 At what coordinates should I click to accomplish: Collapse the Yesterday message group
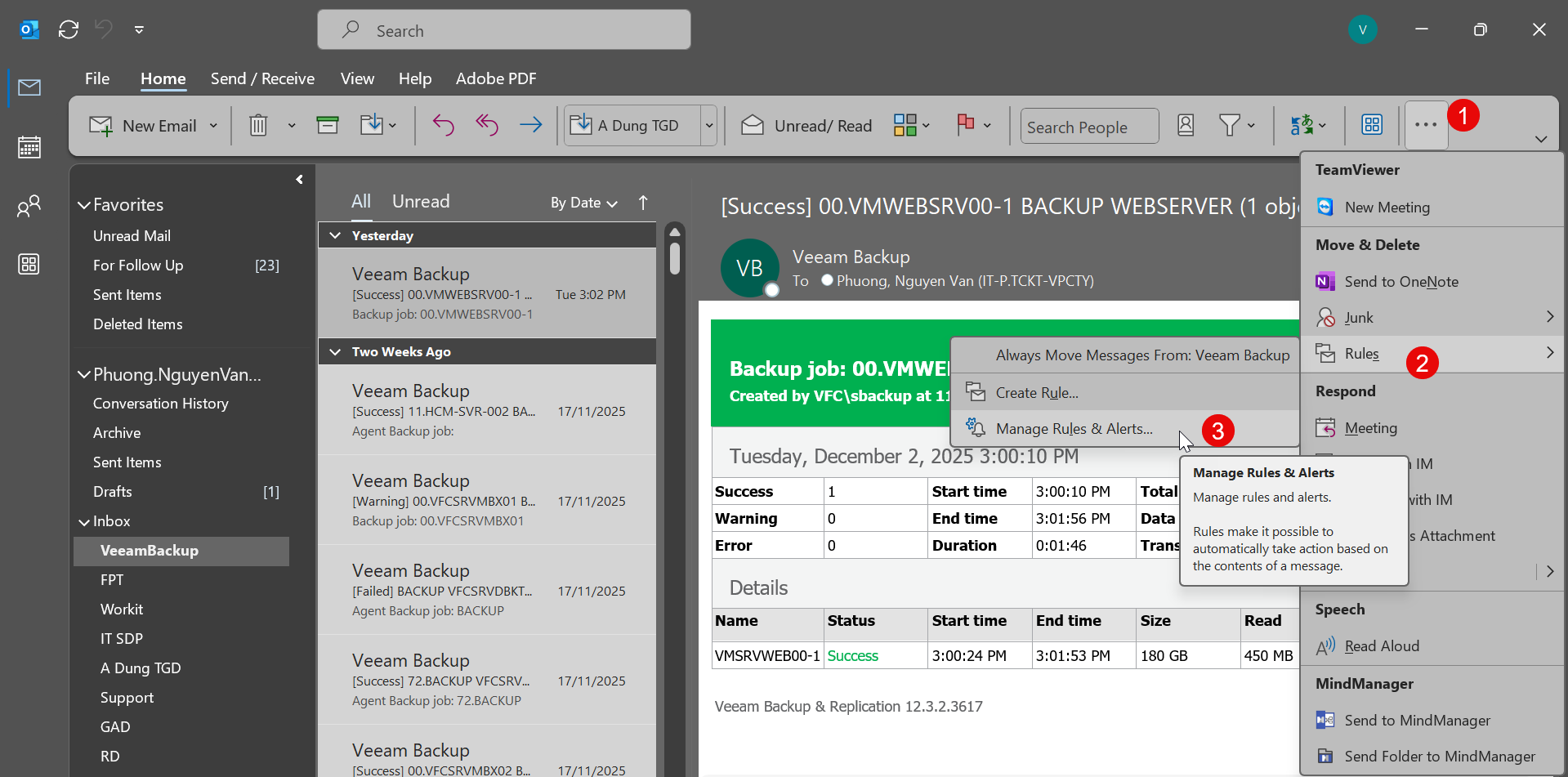(x=336, y=236)
